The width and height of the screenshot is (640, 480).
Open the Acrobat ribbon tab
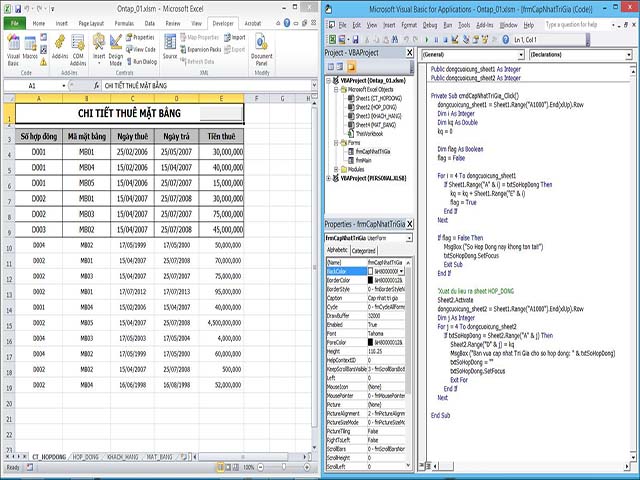tap(253, 23)
